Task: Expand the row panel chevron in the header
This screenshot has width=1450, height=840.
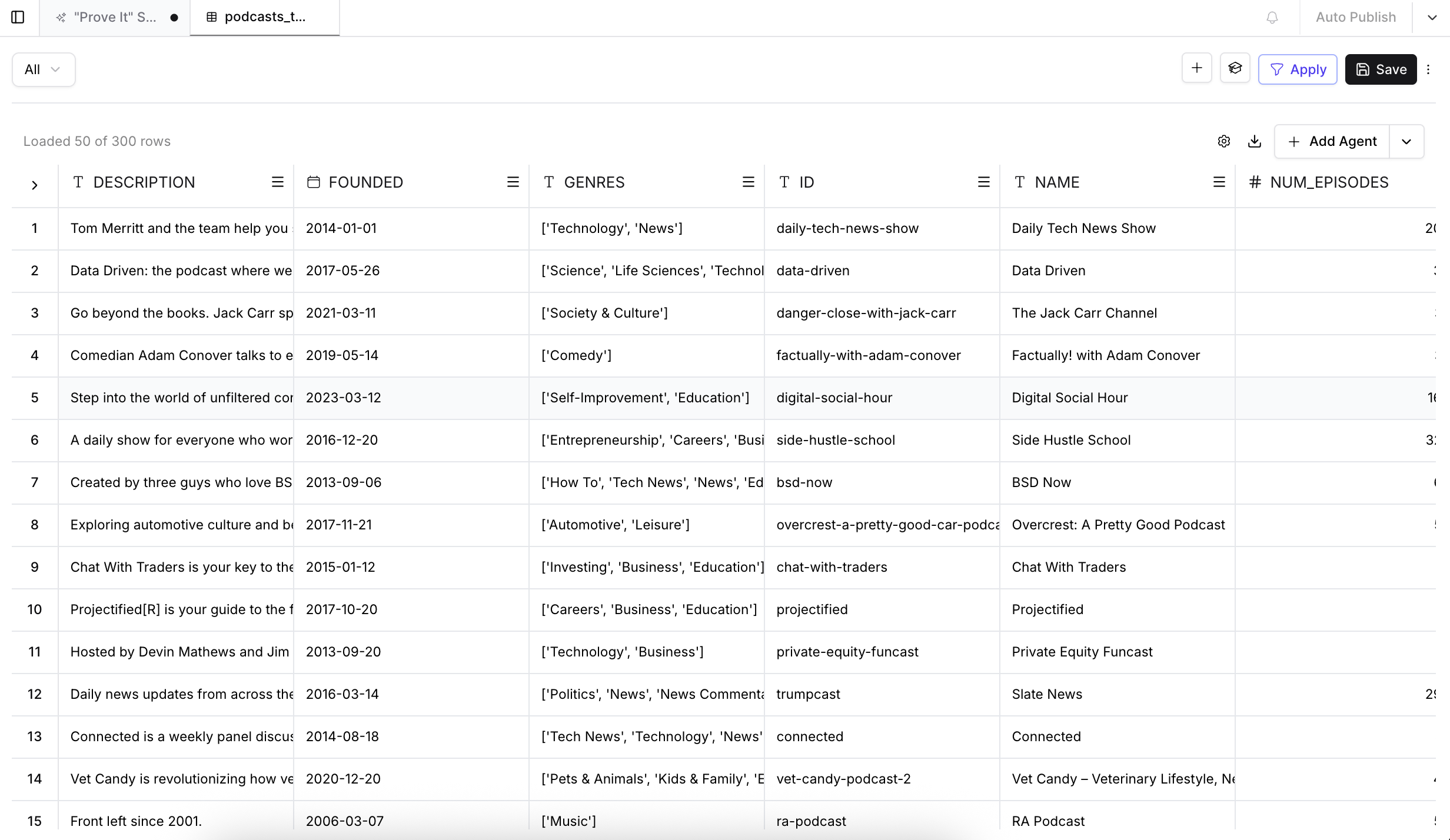Action: tap(35, 185)
